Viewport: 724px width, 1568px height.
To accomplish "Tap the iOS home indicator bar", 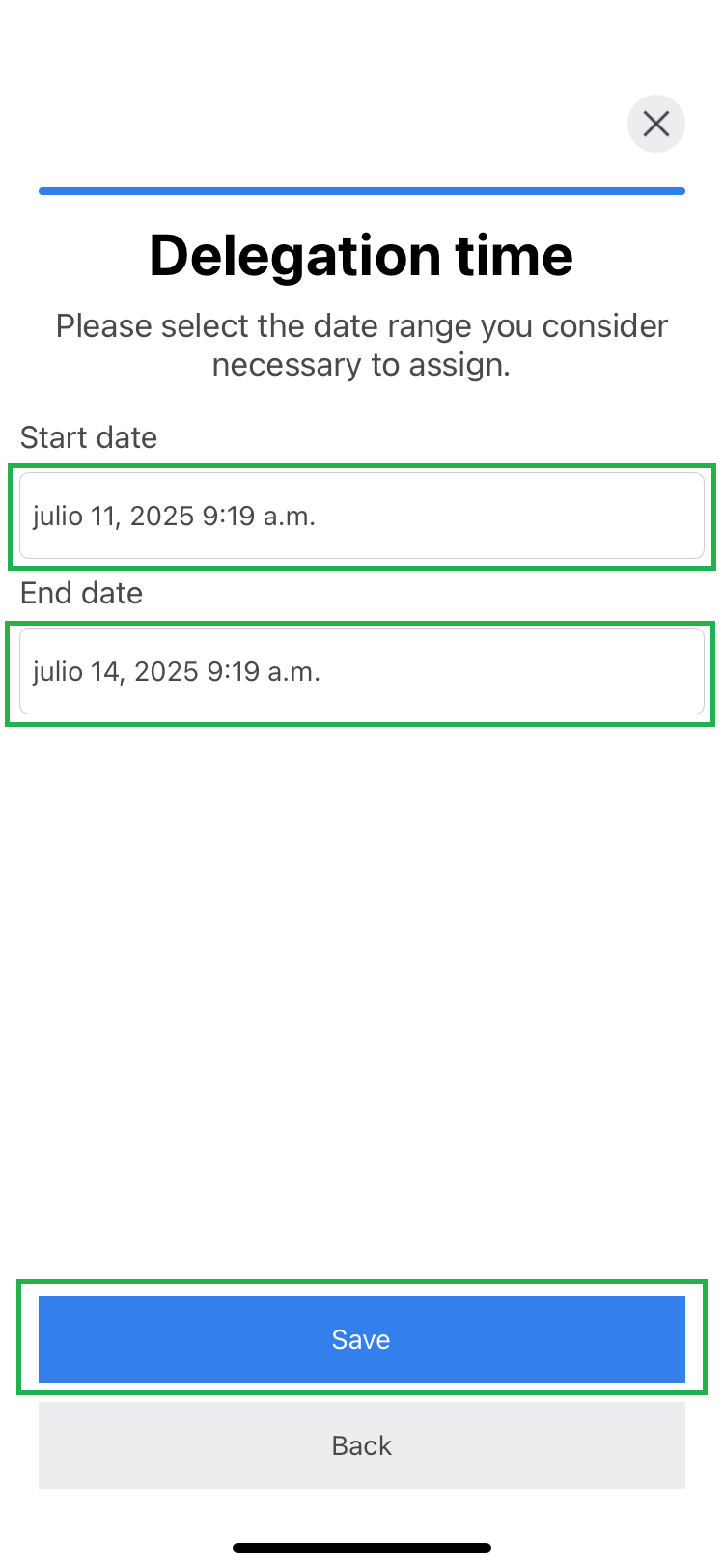I will (x=362, y=1548).
